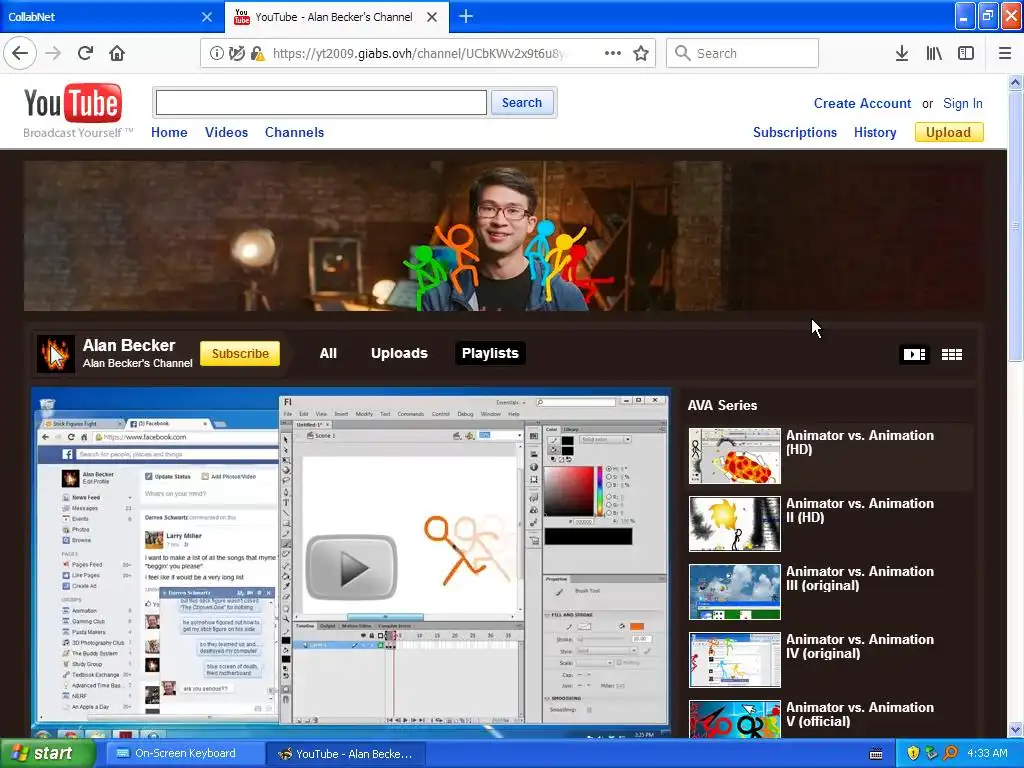Select YouTube - Alan Becker taskbar button

(346, 754)
